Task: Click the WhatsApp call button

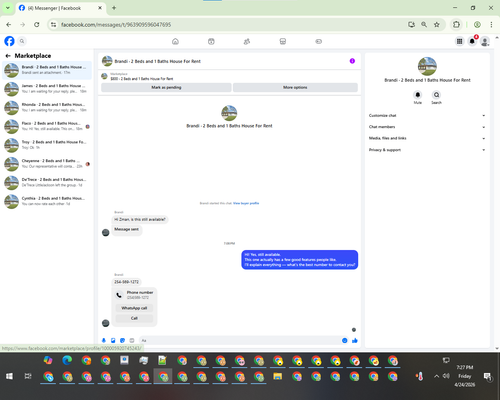Action: (x=134, y=308)
